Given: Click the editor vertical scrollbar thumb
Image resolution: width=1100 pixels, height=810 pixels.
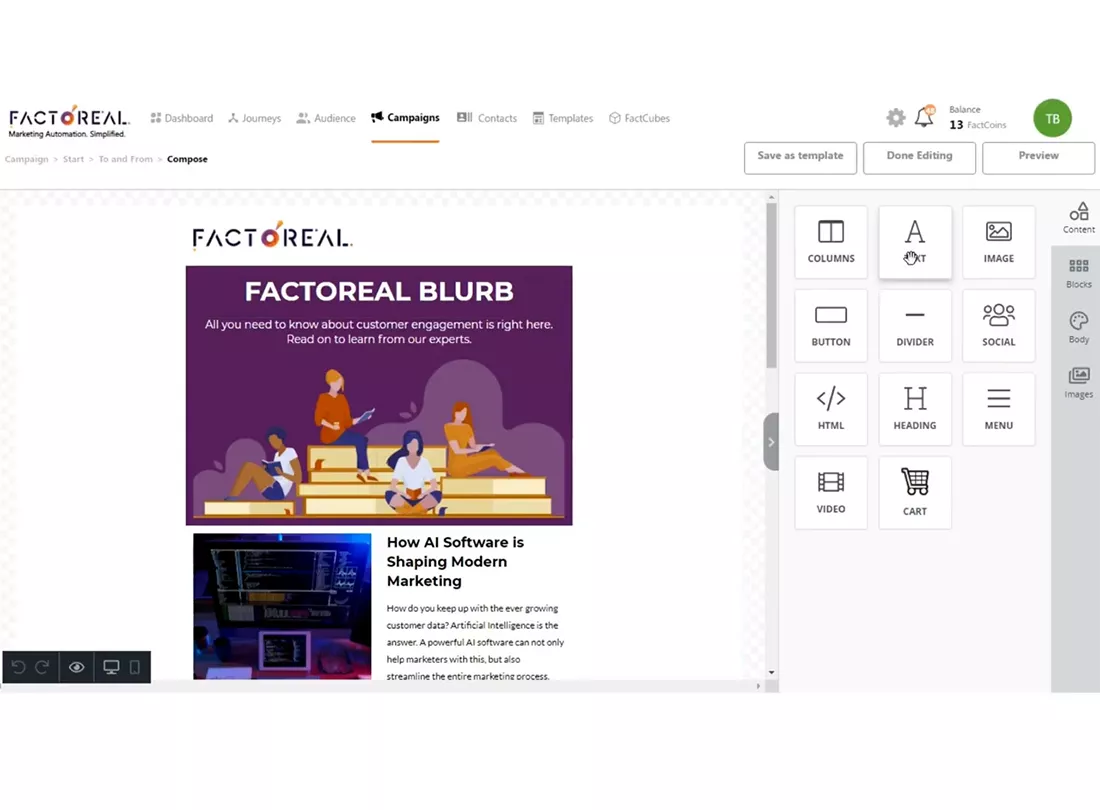Looking at the screenshot, I should coord(772,285).
